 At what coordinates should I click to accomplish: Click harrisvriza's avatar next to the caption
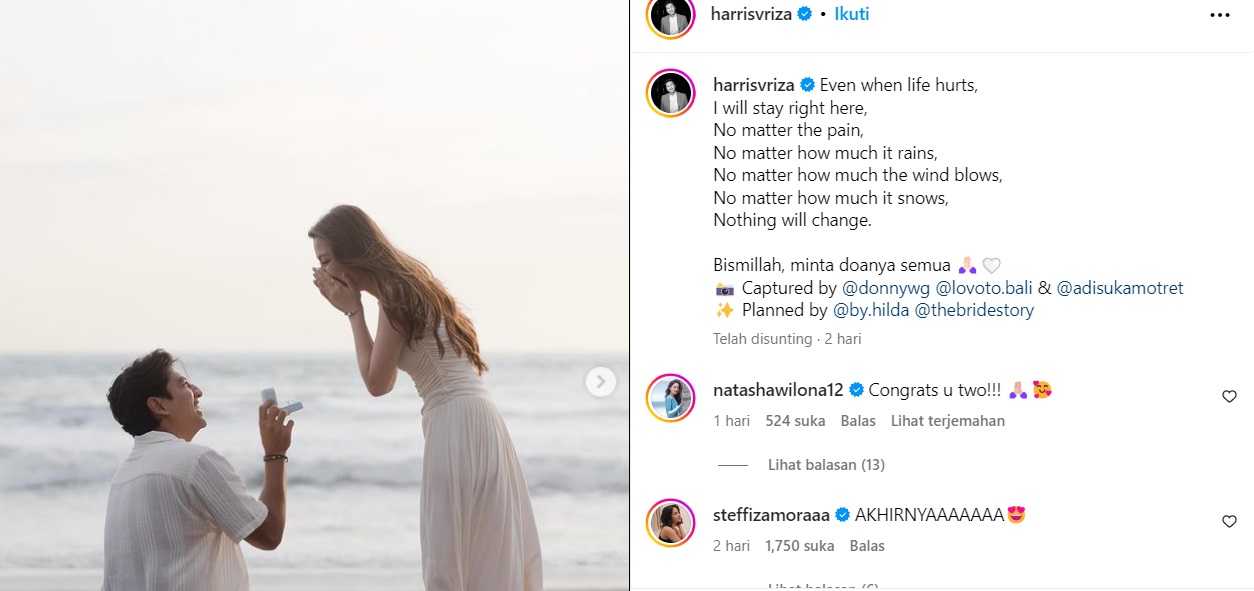[670, 93]
